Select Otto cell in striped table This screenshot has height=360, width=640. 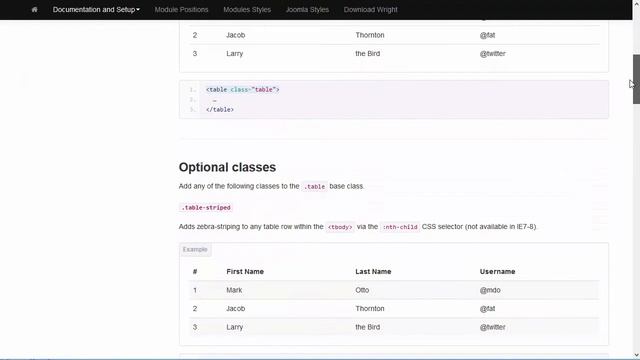click(362, 290)
